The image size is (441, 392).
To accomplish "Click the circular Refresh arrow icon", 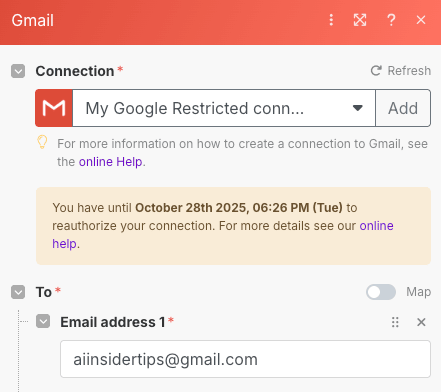I will (376, 71).
